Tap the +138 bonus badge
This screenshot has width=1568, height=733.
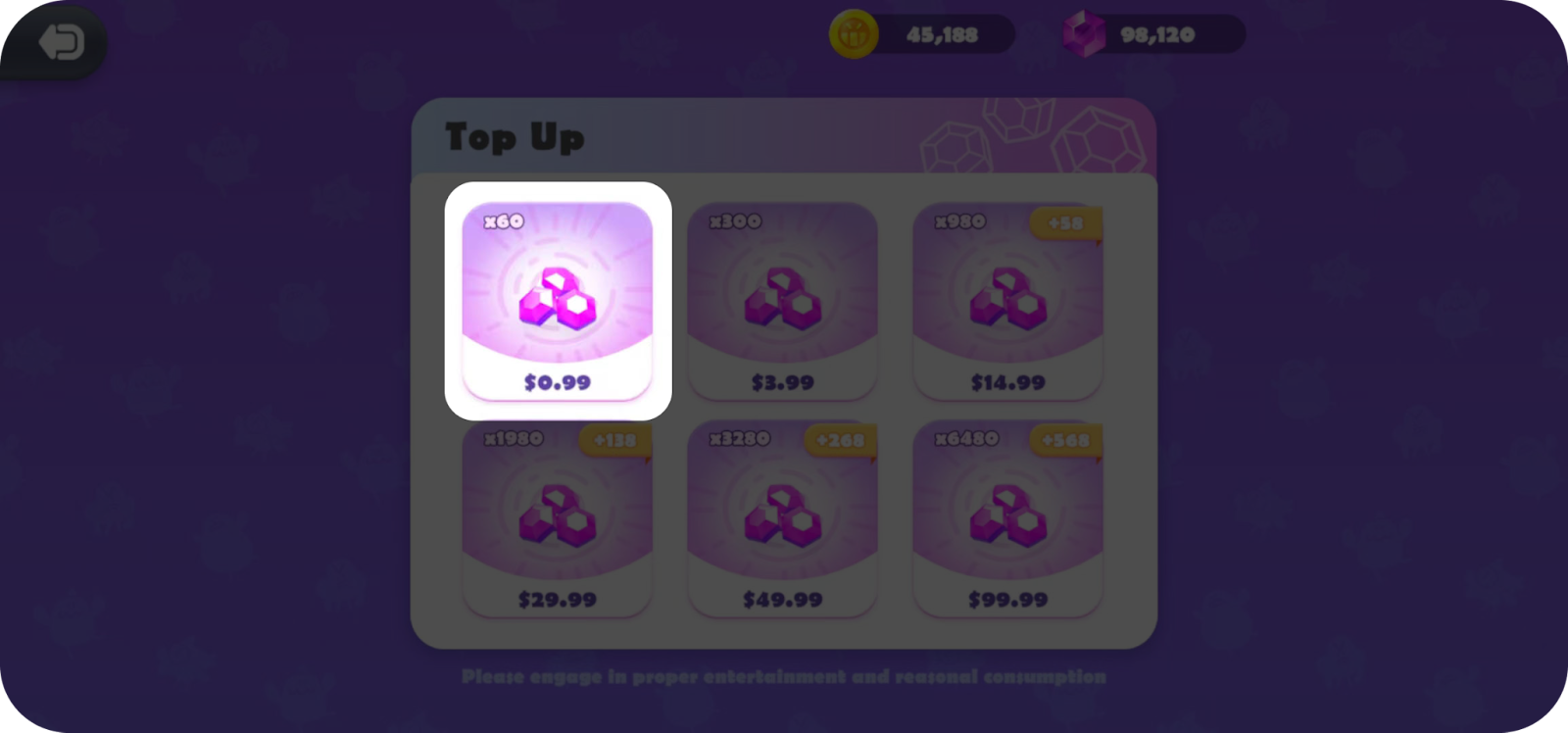click(x=615, y=440)
